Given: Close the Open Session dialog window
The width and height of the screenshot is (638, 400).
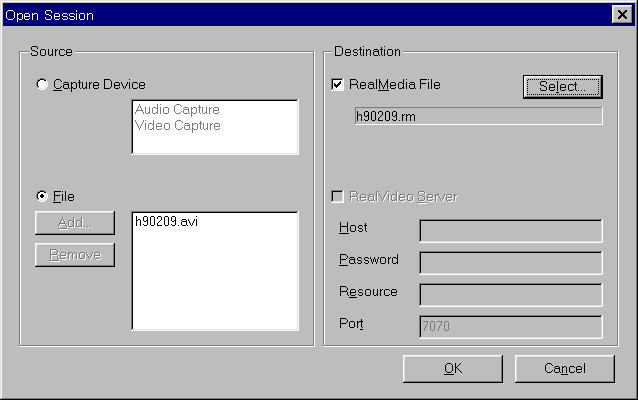Looking at the screenshot, I should (622, 15).
